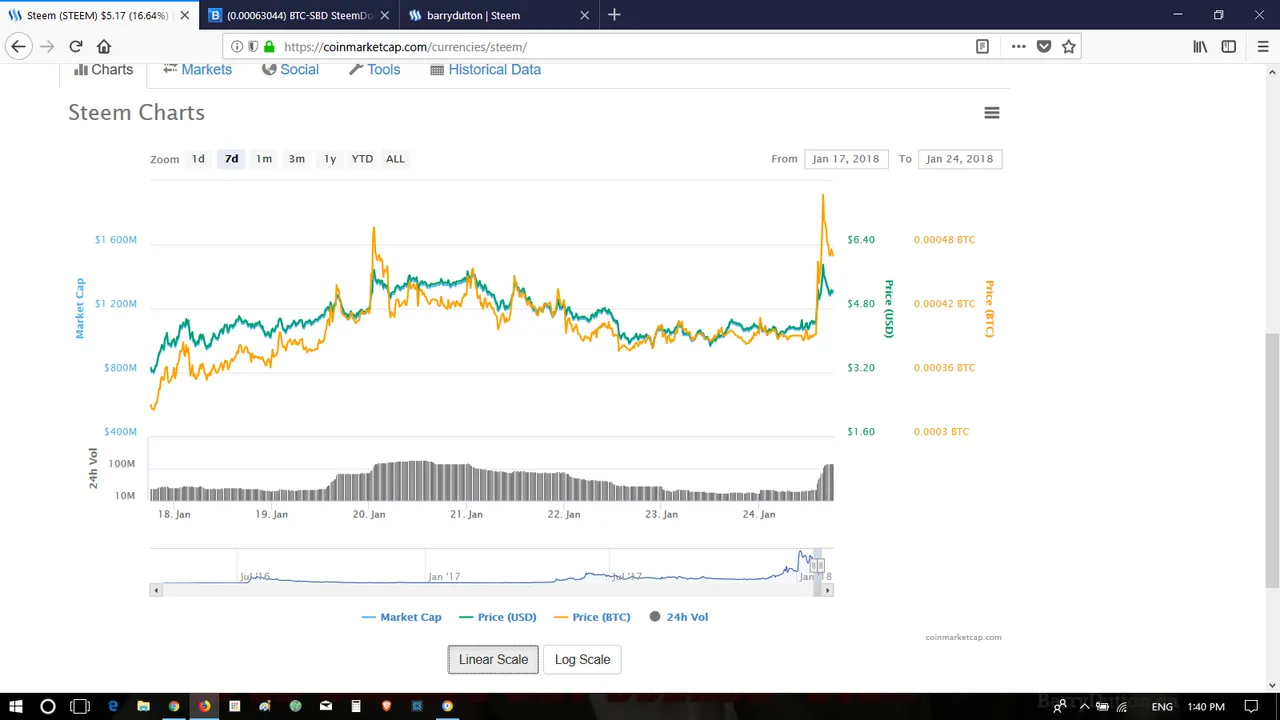
Task: Open coinmarketcap.com chart credit link
Action: (963, 637)
